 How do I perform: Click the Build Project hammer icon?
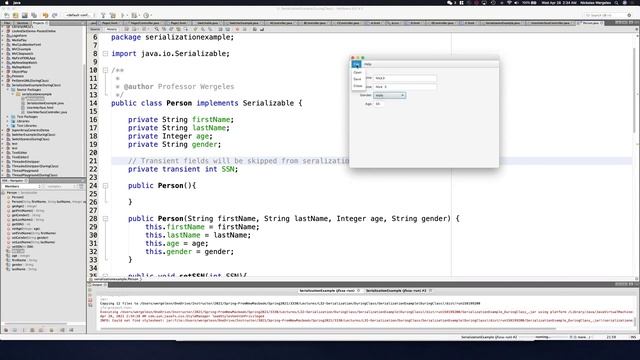click(103, 16)
